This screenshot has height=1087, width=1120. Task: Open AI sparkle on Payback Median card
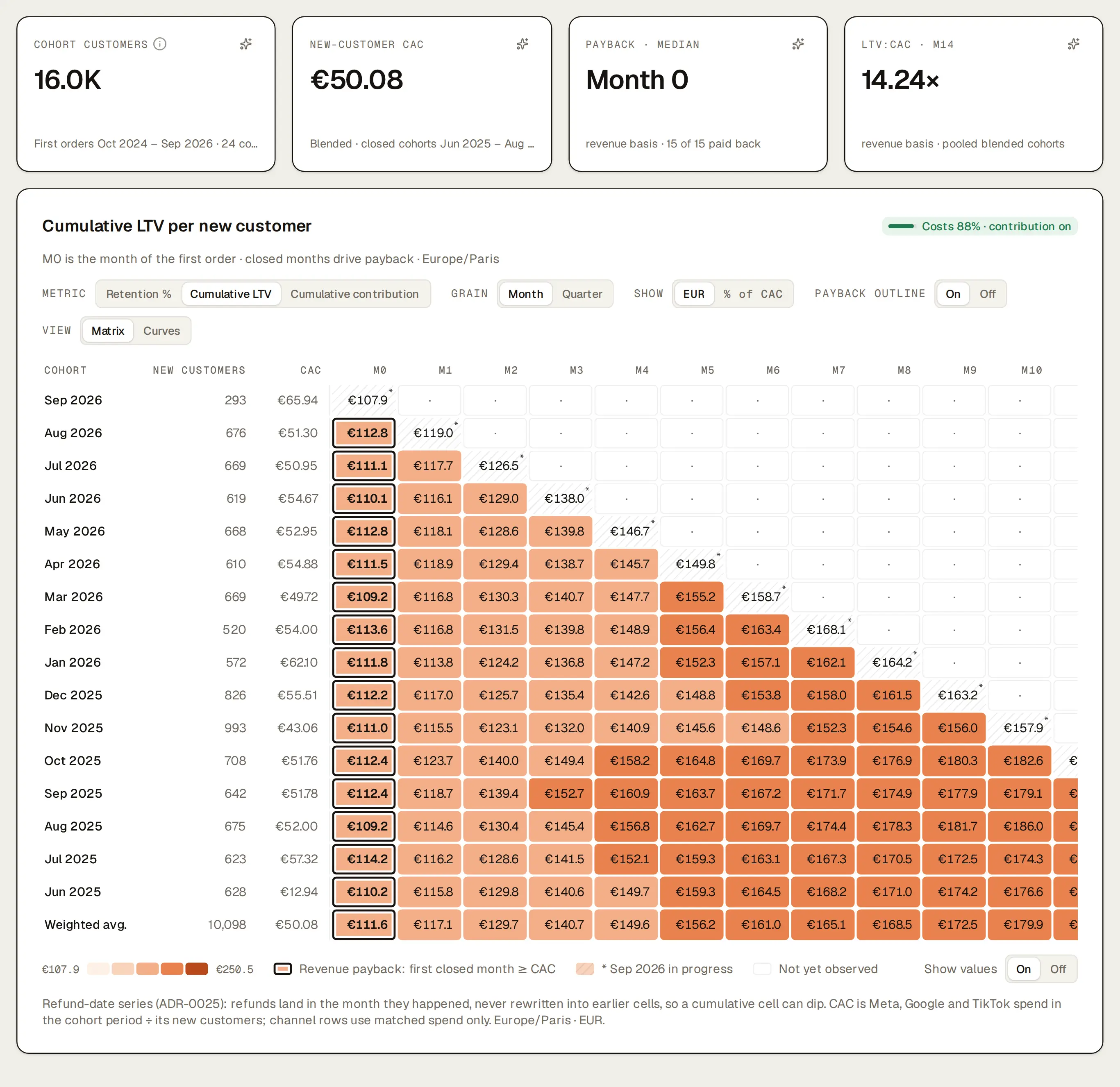[798, 44]
